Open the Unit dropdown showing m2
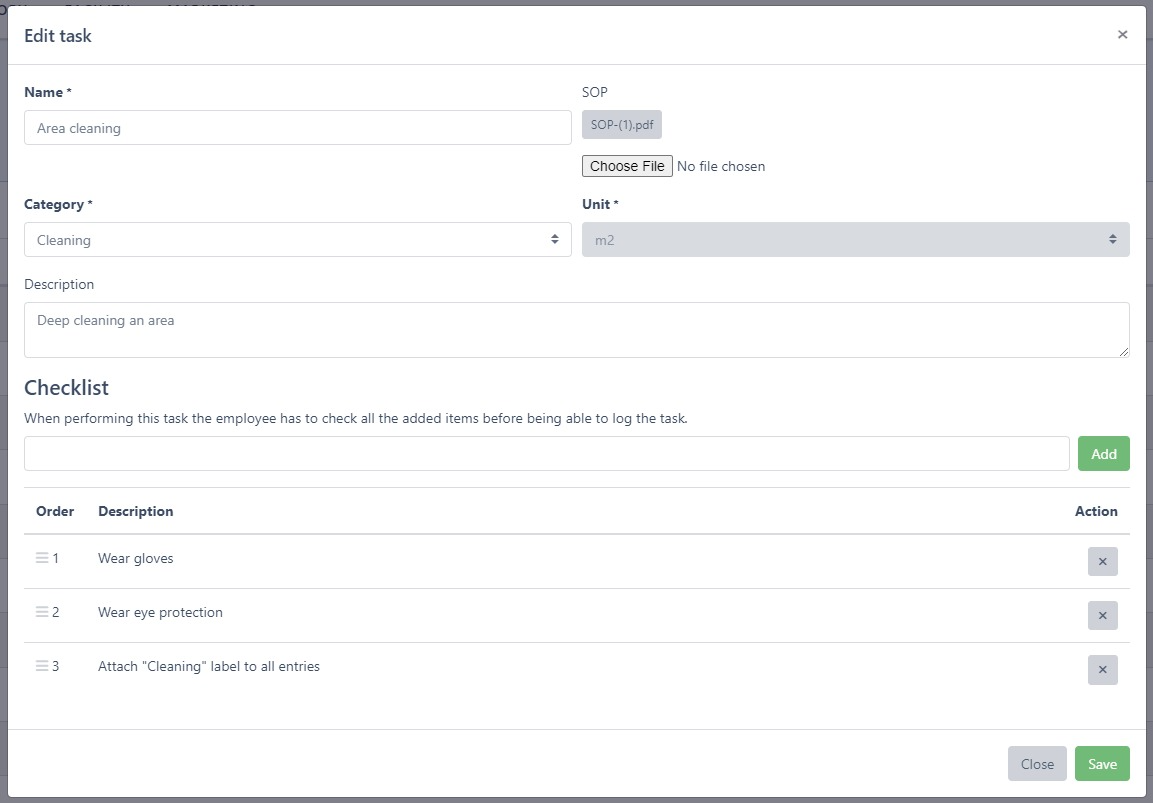This screenshot has width=1153, height=803. tap(855, 240)
